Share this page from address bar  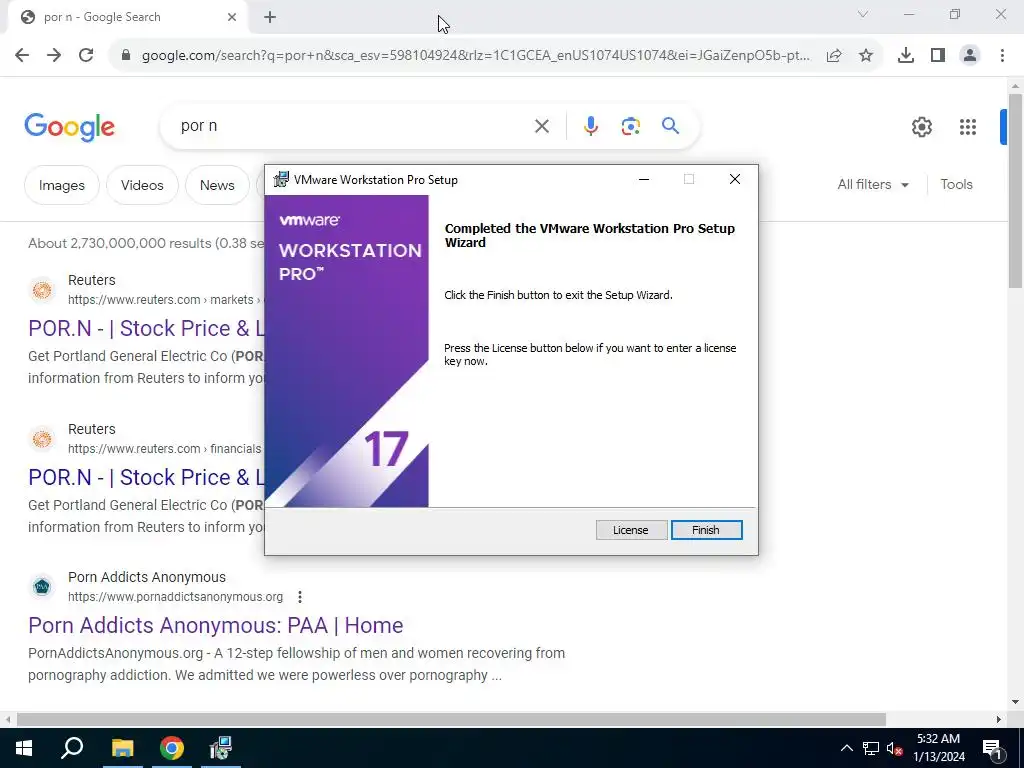834,56
